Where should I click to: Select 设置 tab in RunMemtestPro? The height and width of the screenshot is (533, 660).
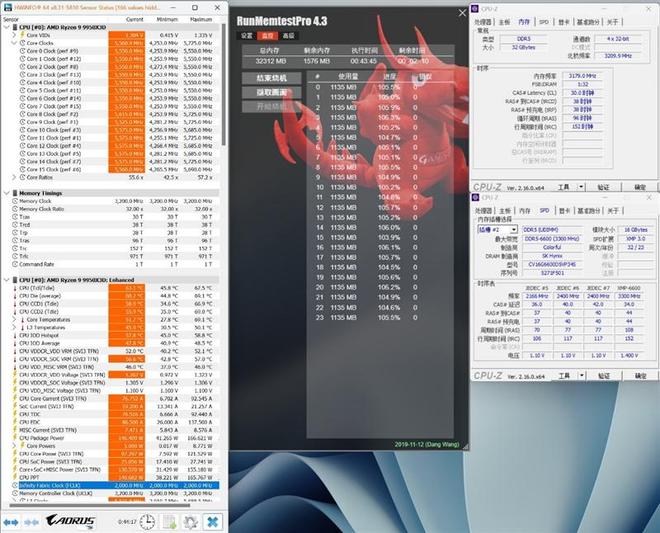pyautogui.click(x=247, y=36)
